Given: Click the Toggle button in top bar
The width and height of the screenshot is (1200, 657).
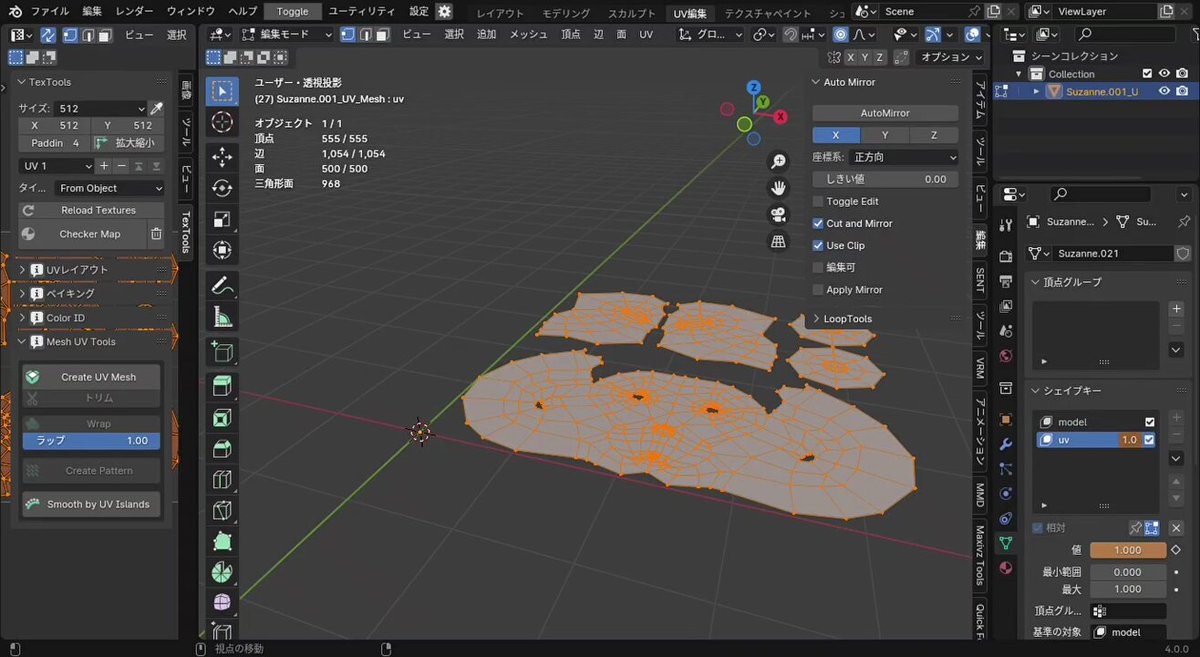Looking at the screenshot, I should click(x=293, y=11).
